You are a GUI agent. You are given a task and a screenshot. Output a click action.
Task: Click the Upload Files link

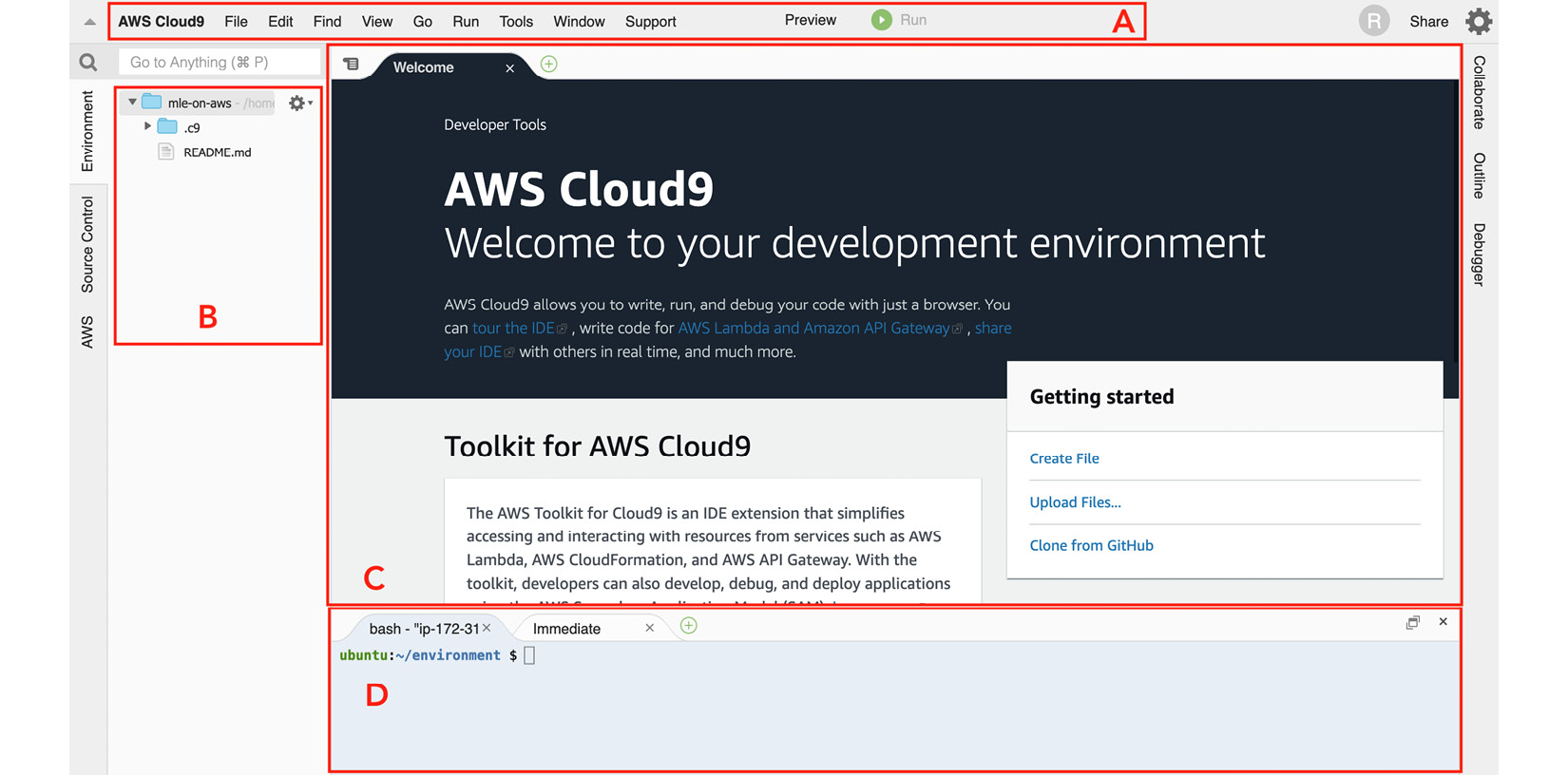[x=1076, y=502]
